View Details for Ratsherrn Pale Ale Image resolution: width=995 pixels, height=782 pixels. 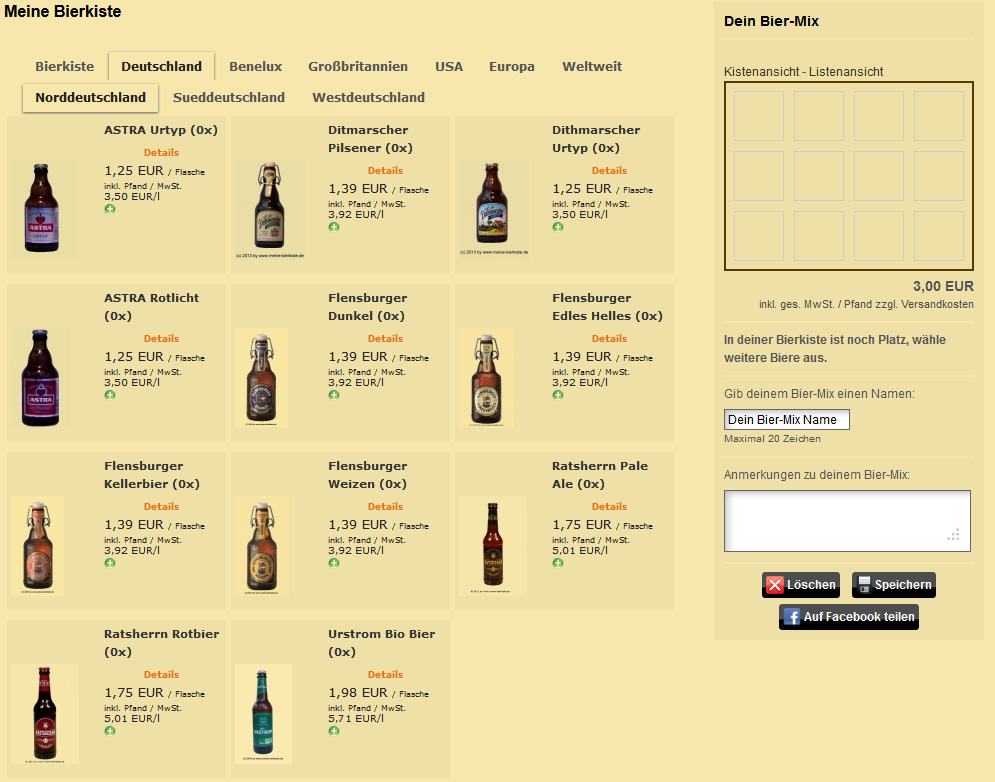(609, 507)
